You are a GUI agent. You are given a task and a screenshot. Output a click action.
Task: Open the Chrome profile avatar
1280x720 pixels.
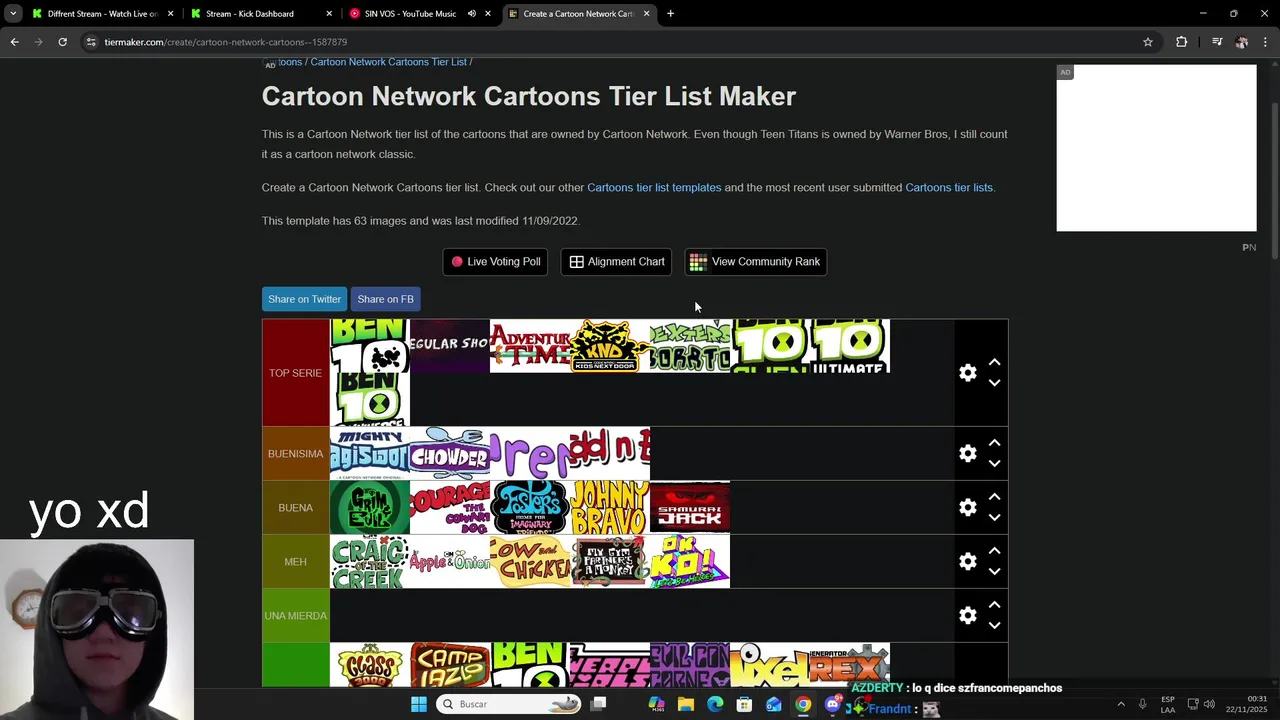1241,42
